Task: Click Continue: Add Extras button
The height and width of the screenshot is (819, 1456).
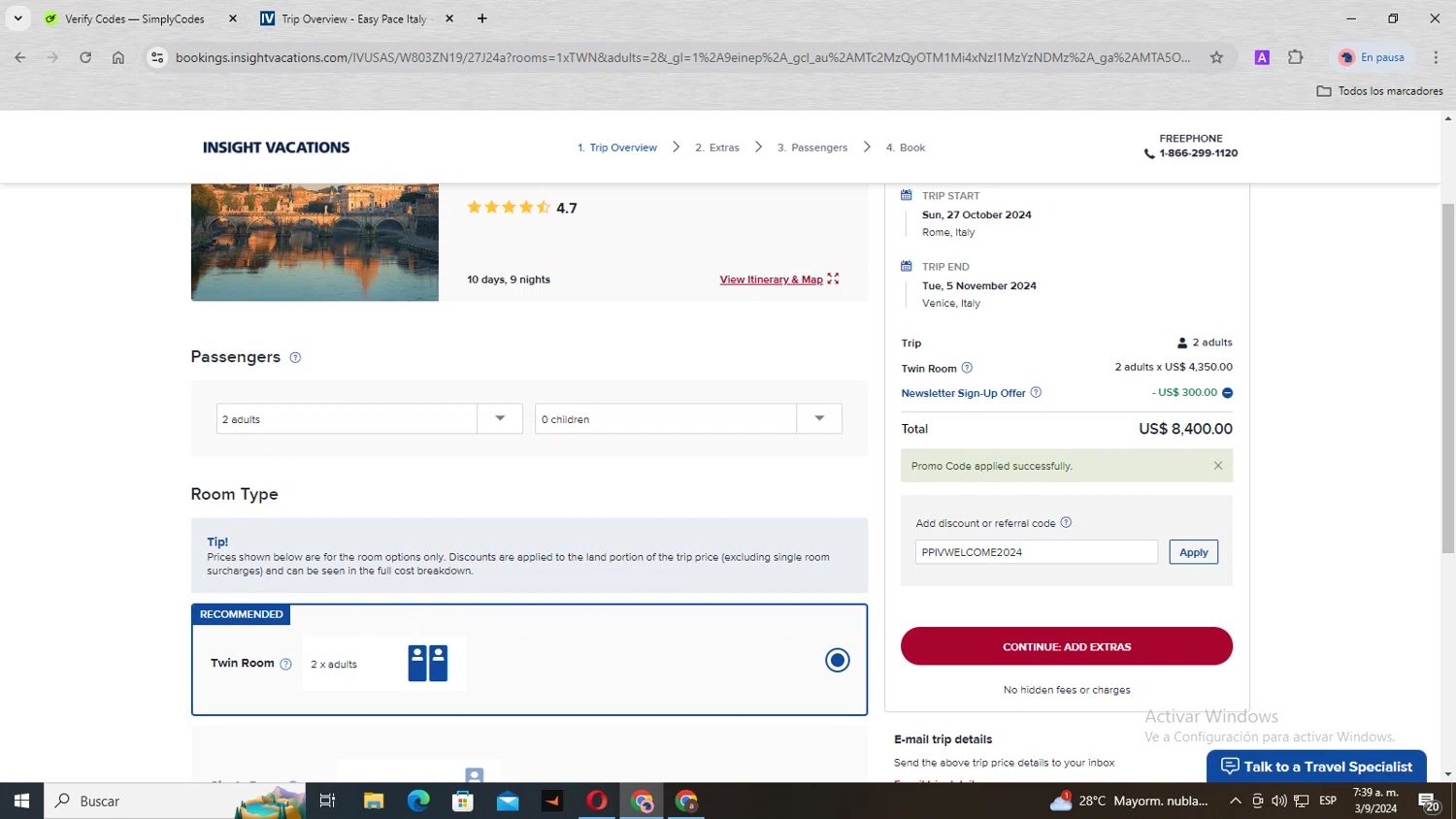Action: (1067, 646)
